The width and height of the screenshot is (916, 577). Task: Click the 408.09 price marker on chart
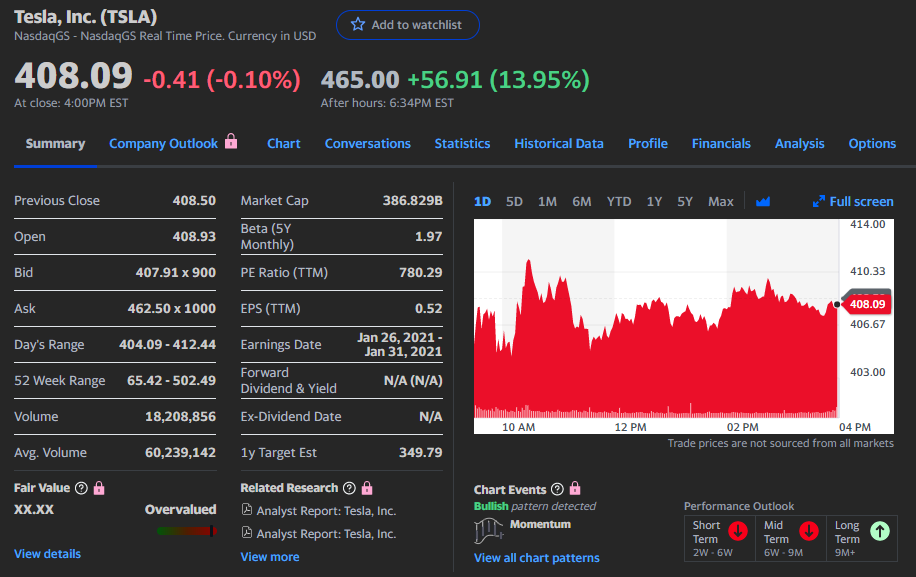[867, 304]
